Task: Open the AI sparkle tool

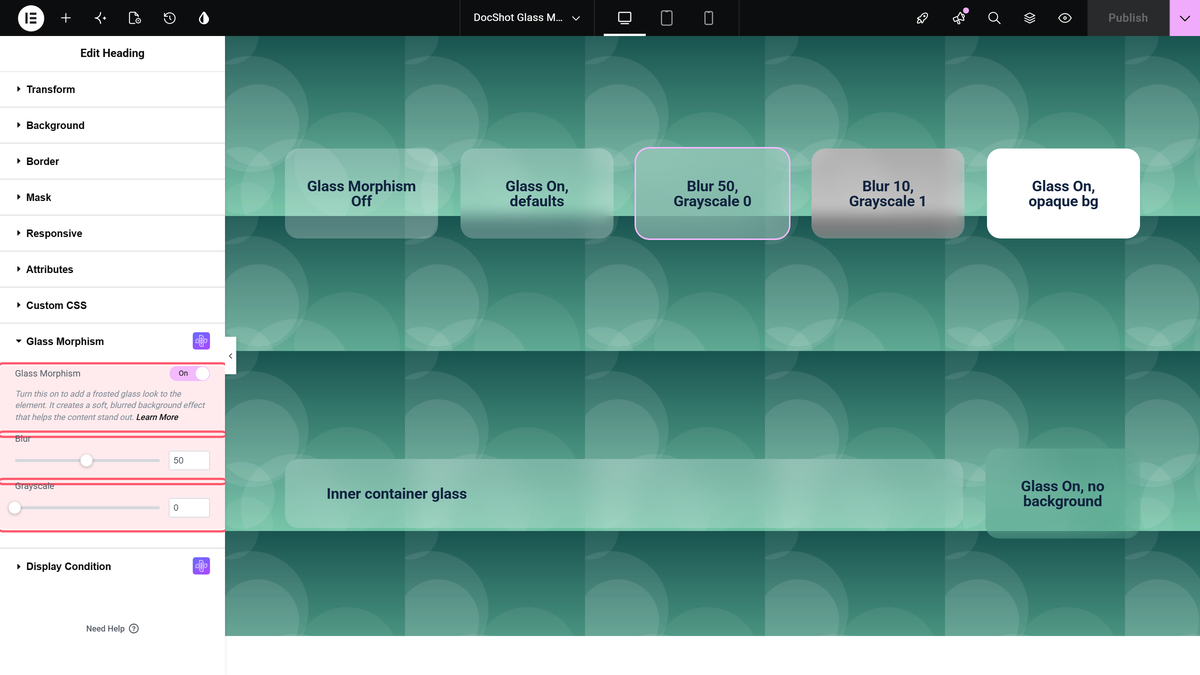Action: [x=100, y=18]
